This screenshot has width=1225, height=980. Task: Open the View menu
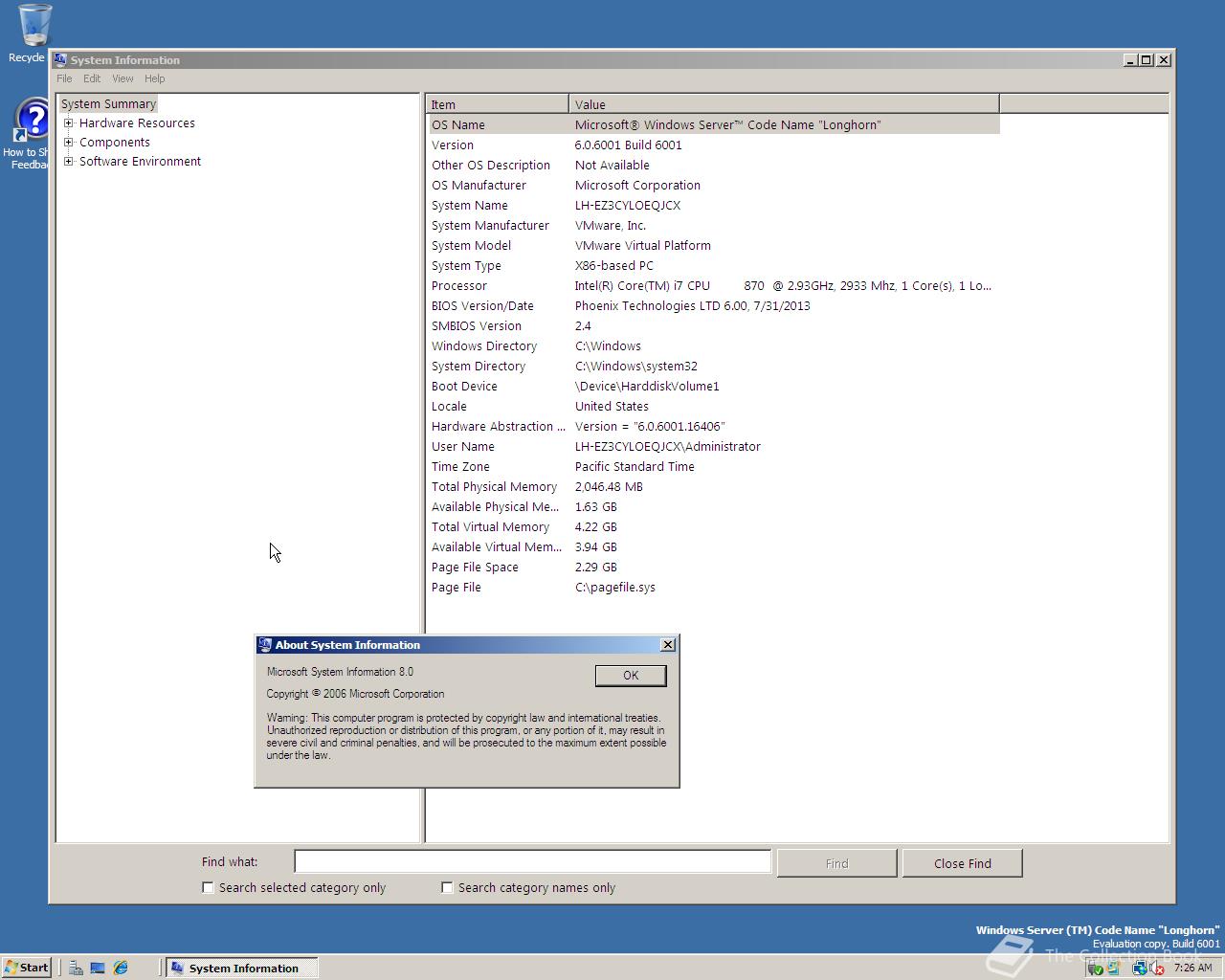122,78
